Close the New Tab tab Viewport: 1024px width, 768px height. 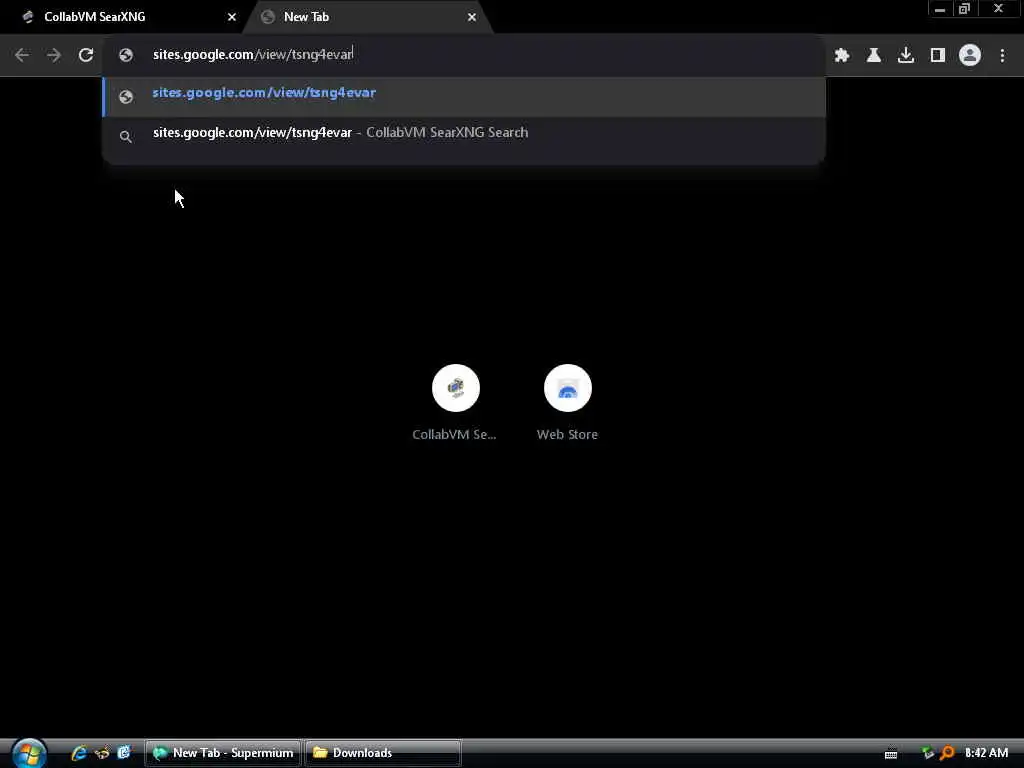click(472, 17)
